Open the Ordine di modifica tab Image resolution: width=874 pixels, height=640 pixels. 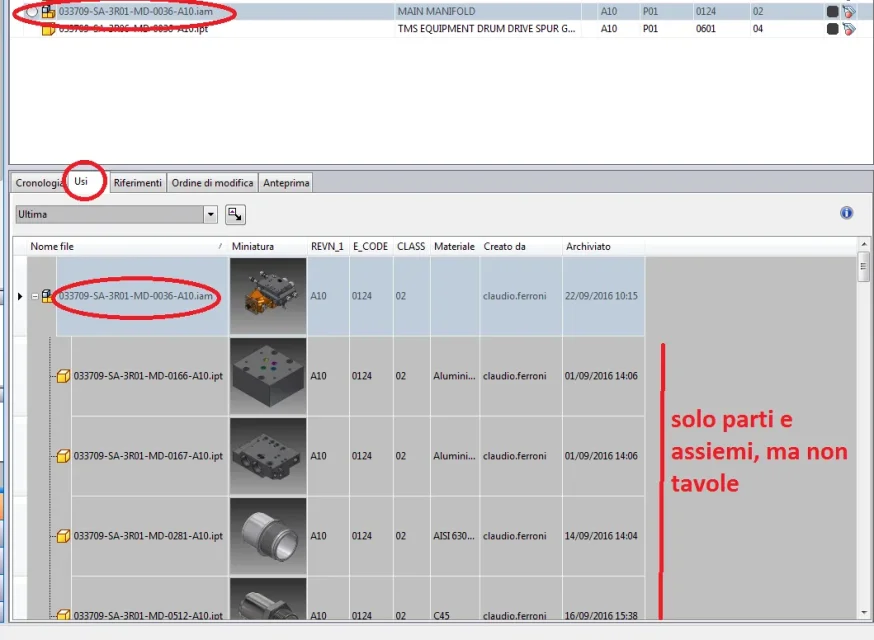pos(212,183)
